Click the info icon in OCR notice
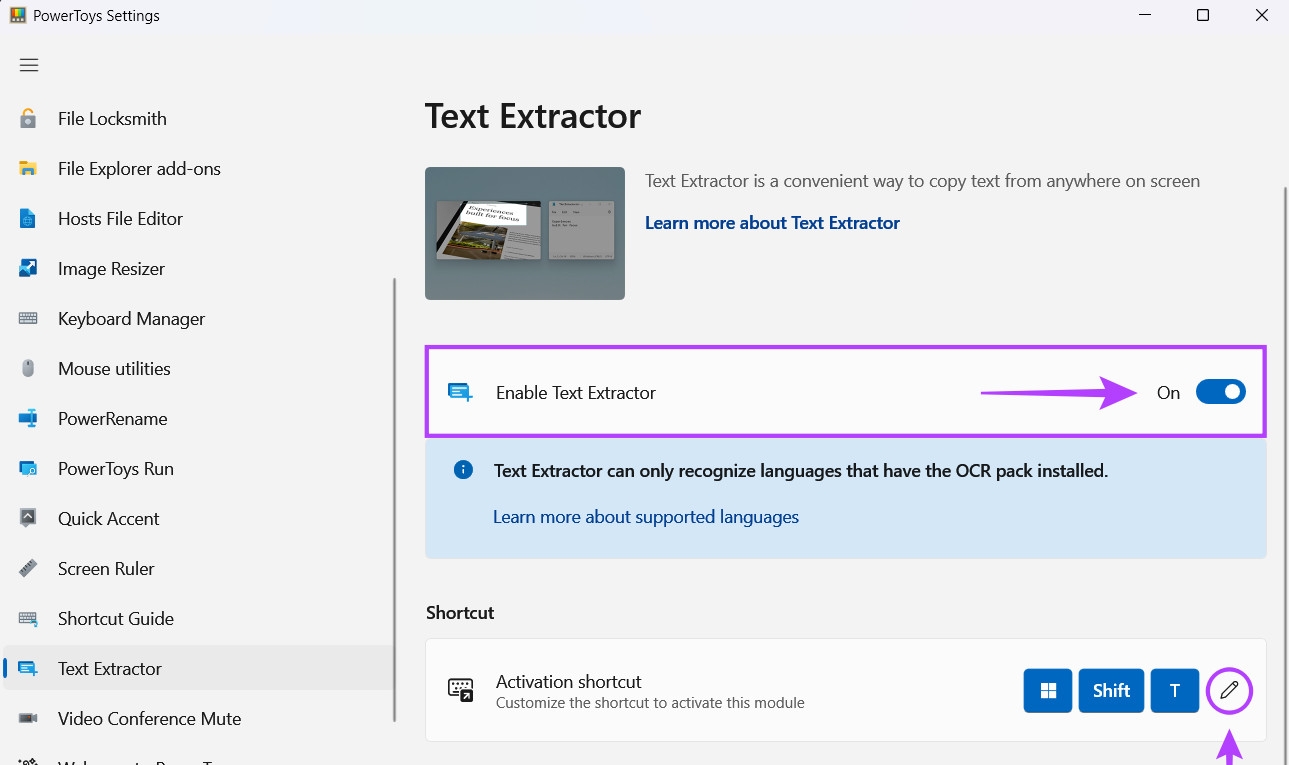The image size is (1289, 765). (463, 469)
